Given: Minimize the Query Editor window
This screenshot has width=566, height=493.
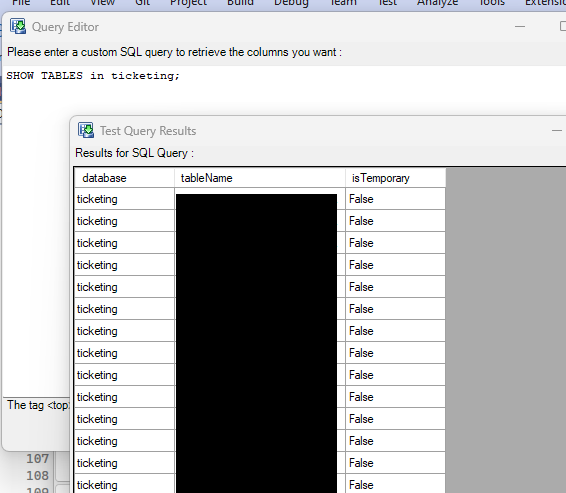Looking at the screenshot, I should click(520, 26).
